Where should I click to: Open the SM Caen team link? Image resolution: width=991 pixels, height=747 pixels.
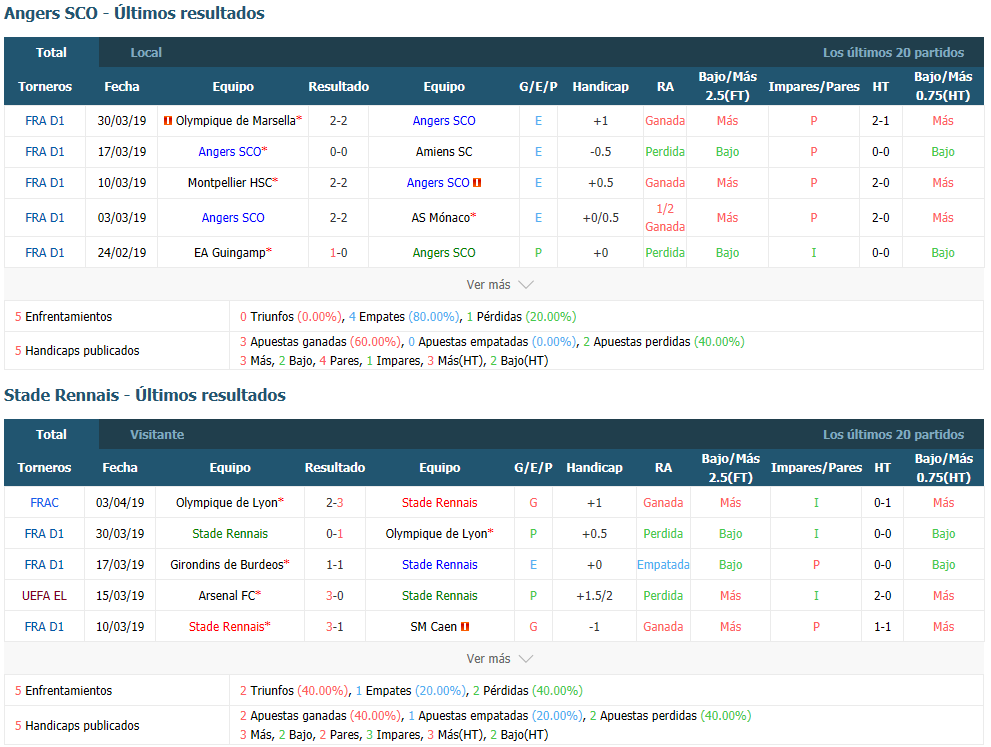(x=433, y=626)
